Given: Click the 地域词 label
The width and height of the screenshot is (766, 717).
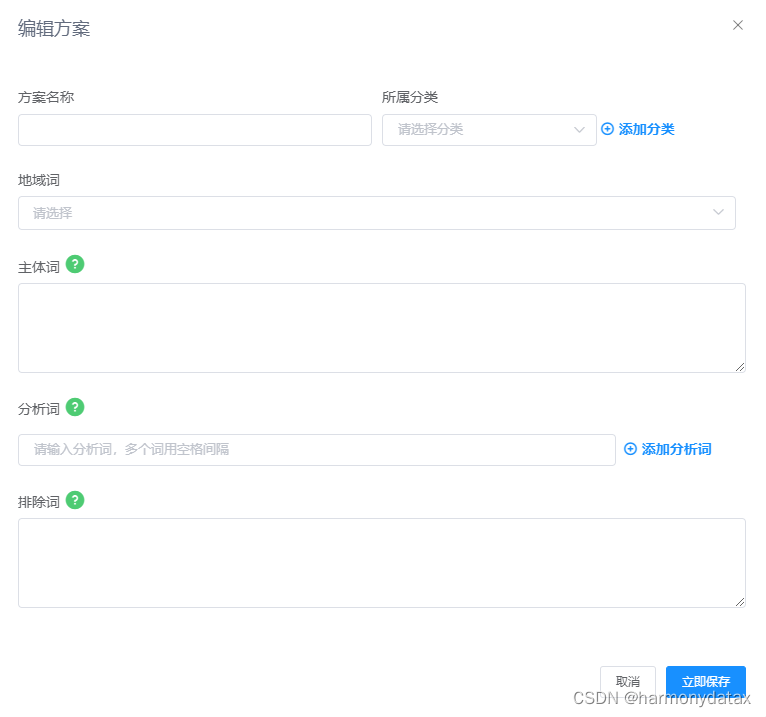Looking at the screenshot, I should click(39, 180).
